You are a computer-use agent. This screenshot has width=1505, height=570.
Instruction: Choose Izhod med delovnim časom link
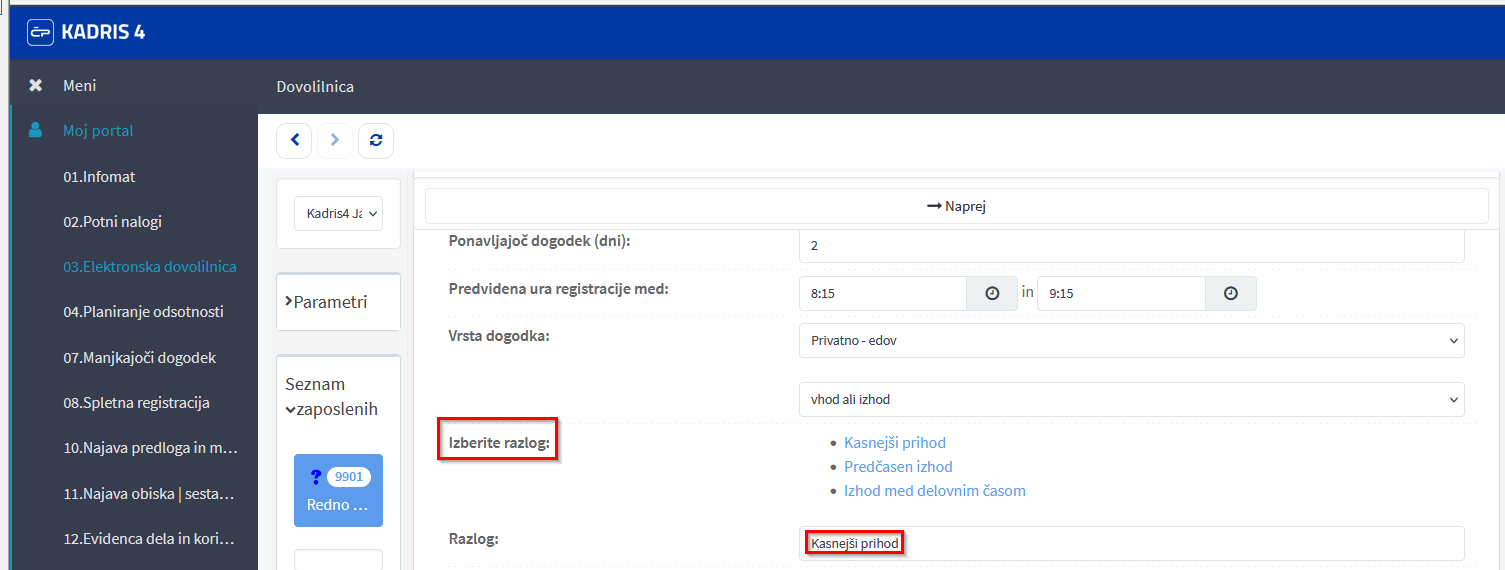934,491
